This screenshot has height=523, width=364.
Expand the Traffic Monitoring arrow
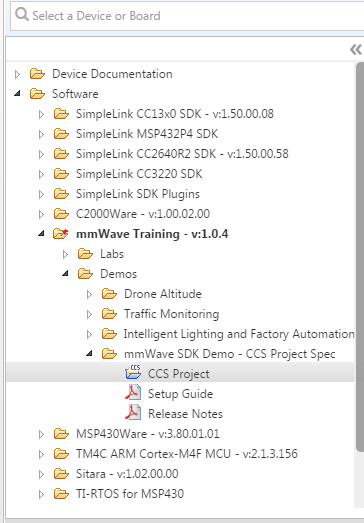(x=89, y=314)
